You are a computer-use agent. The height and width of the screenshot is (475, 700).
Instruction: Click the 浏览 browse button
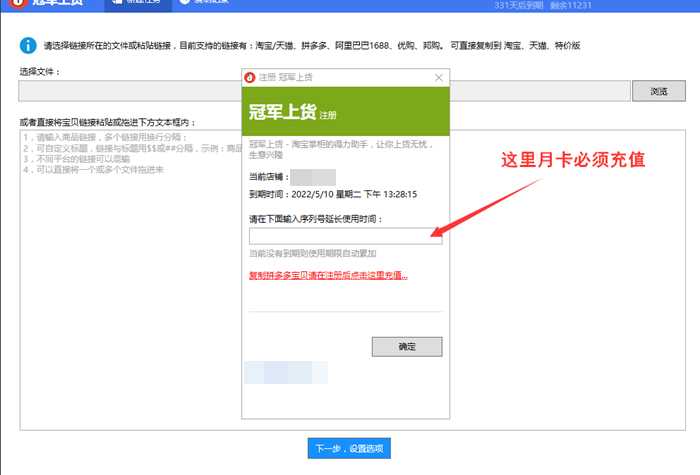658,91
